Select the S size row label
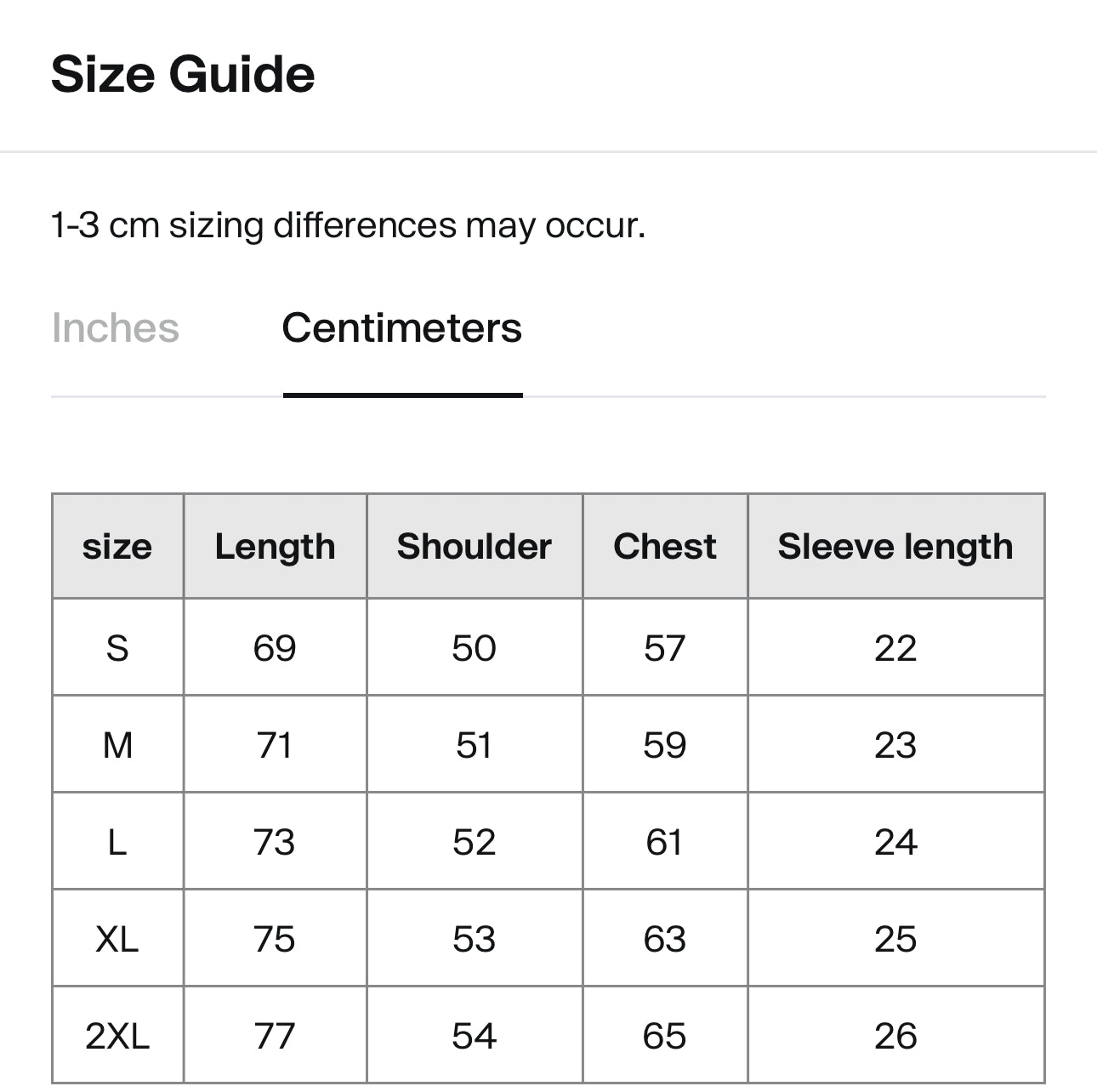The height and width of the screenshot is (1092, 1097). 117,648
